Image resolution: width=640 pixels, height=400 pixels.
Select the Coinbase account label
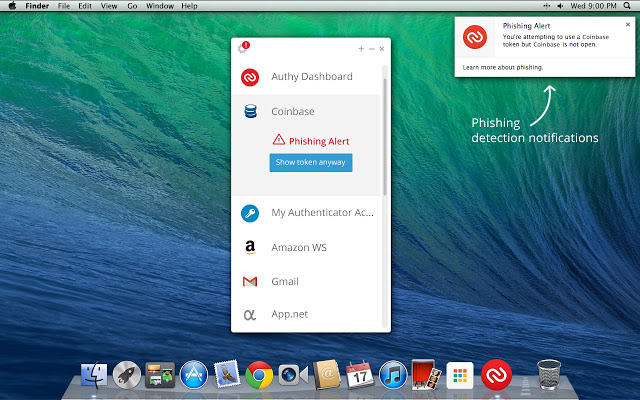point(293,111)
